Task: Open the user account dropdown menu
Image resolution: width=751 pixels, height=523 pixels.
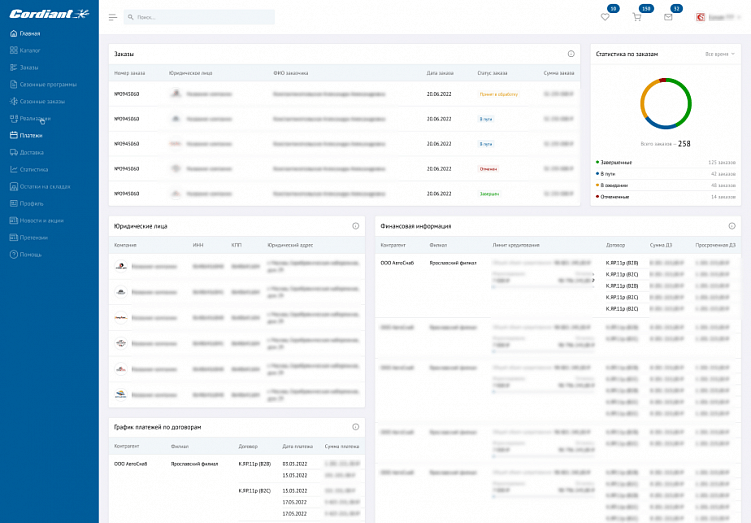Action: point(721,17)
